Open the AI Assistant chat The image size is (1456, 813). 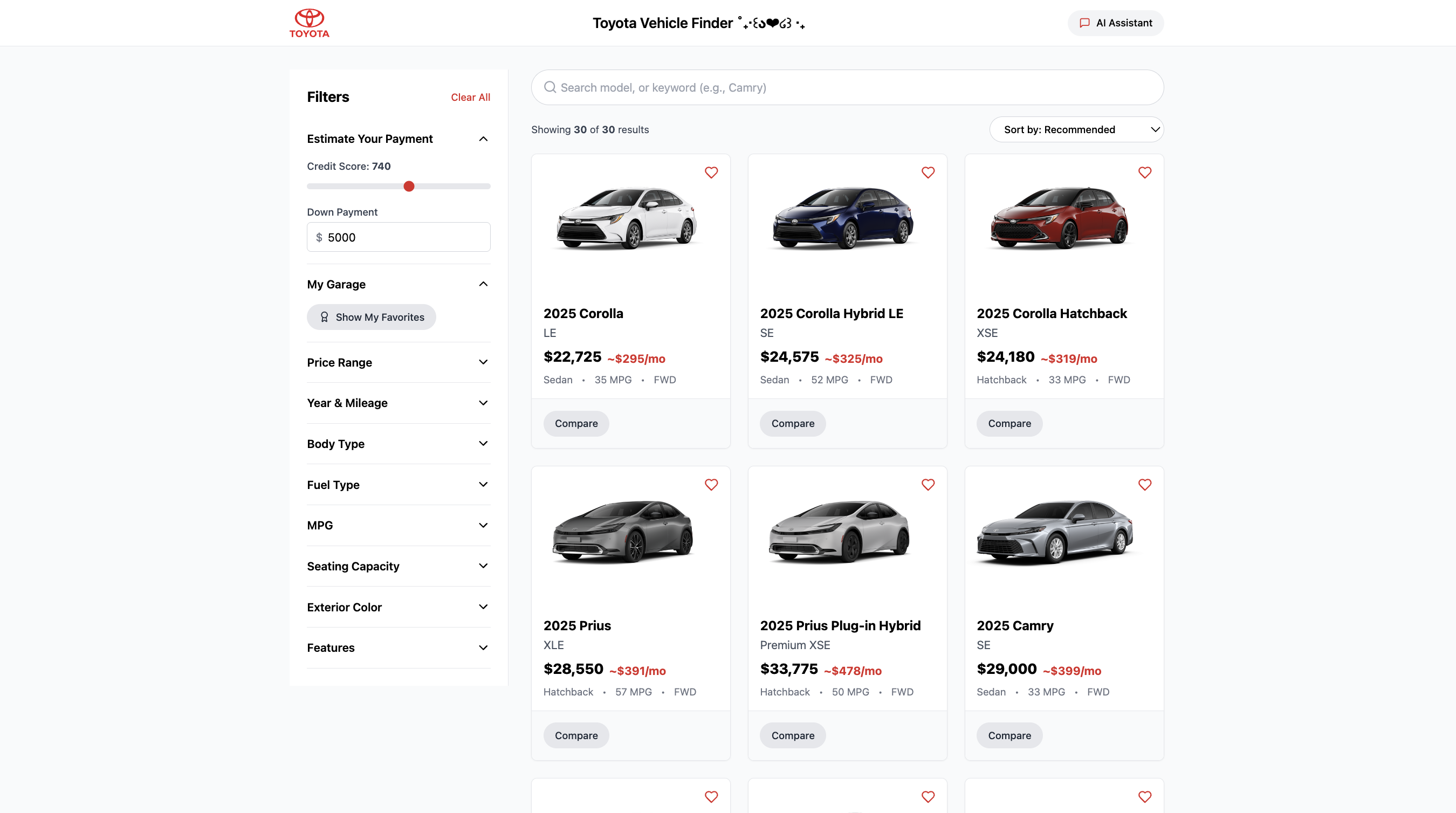click(1115, 23)
